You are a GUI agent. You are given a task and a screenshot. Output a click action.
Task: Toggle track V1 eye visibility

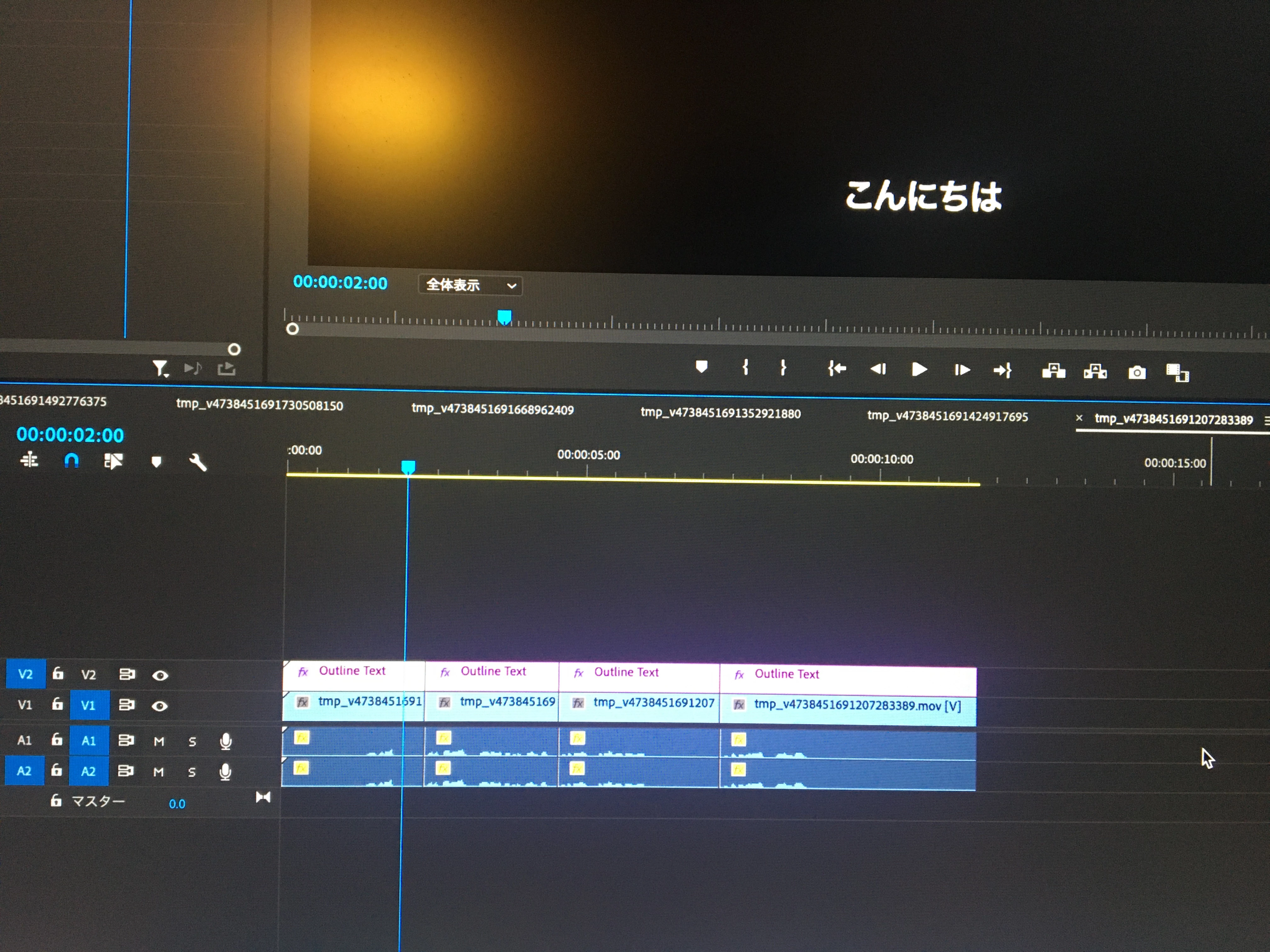tap(160, 706)
